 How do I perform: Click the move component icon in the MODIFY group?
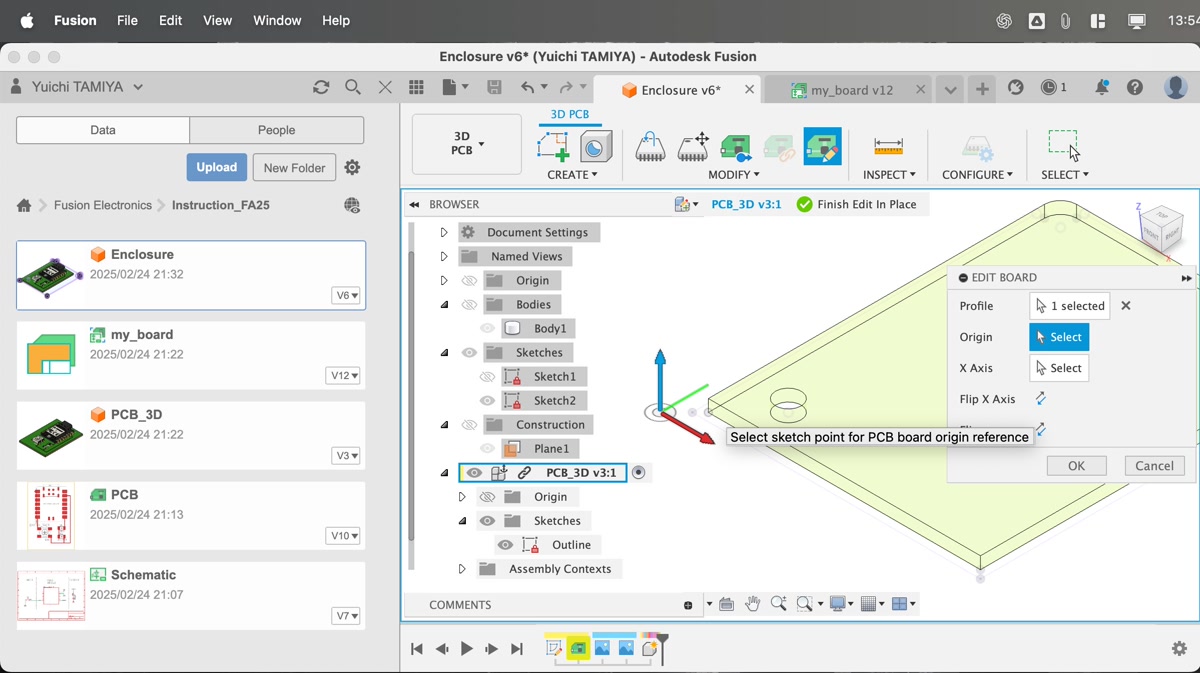click(x=693, y=147)
